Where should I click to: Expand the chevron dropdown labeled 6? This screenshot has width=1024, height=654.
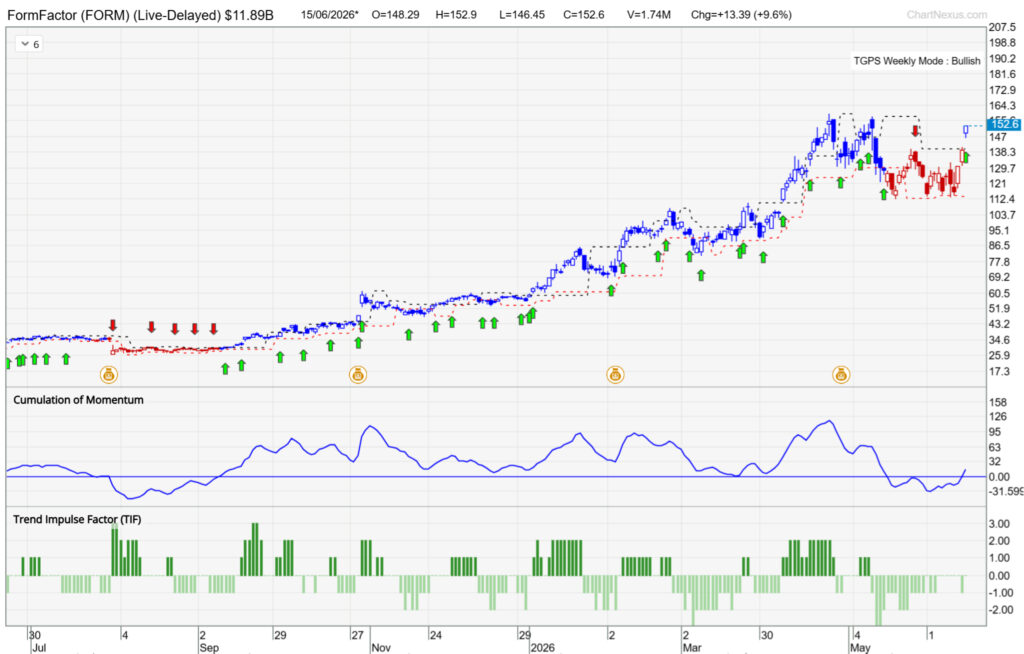[29, 44]
